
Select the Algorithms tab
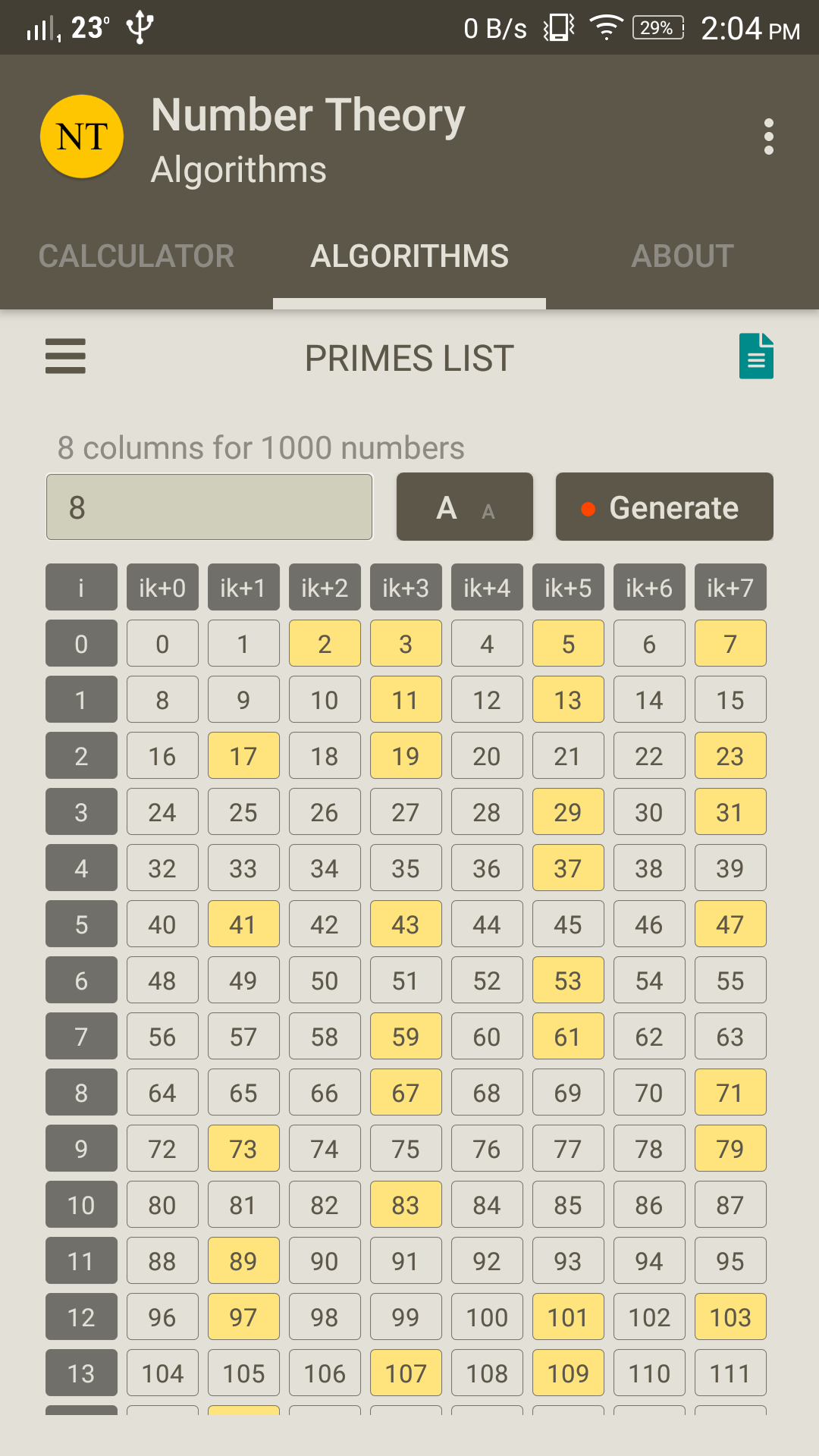(409, 256)
